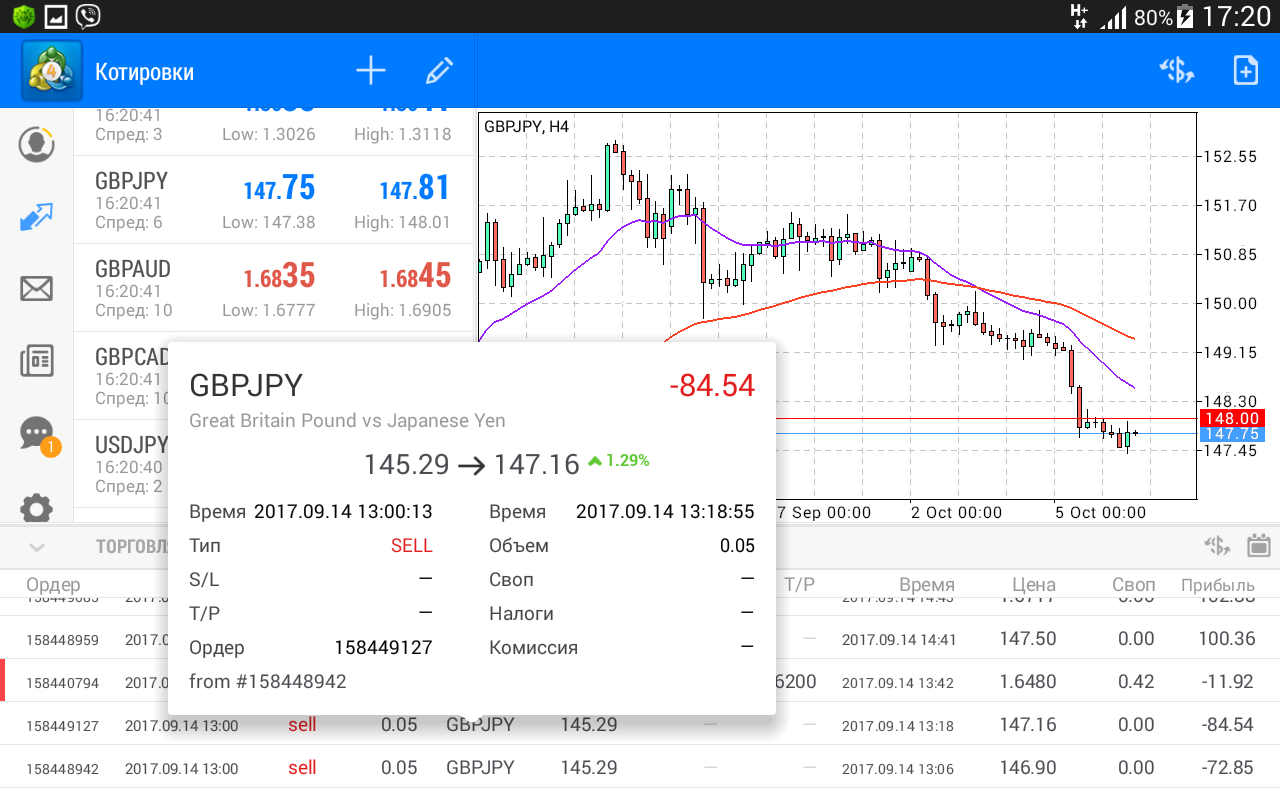Viewport: 1280px width, 800px height.
Task: Tap SELL type in popup
Action: tap(412, 545)
